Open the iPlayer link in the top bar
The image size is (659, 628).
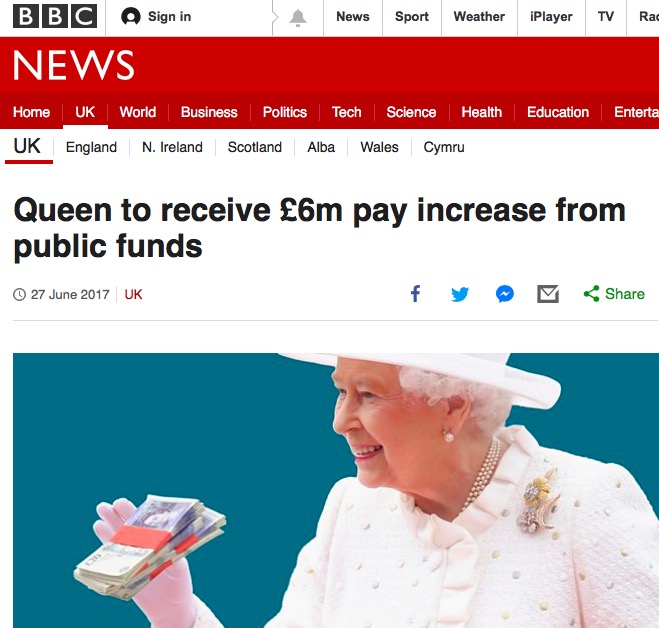pyautogui.click(x=551, y=17)
